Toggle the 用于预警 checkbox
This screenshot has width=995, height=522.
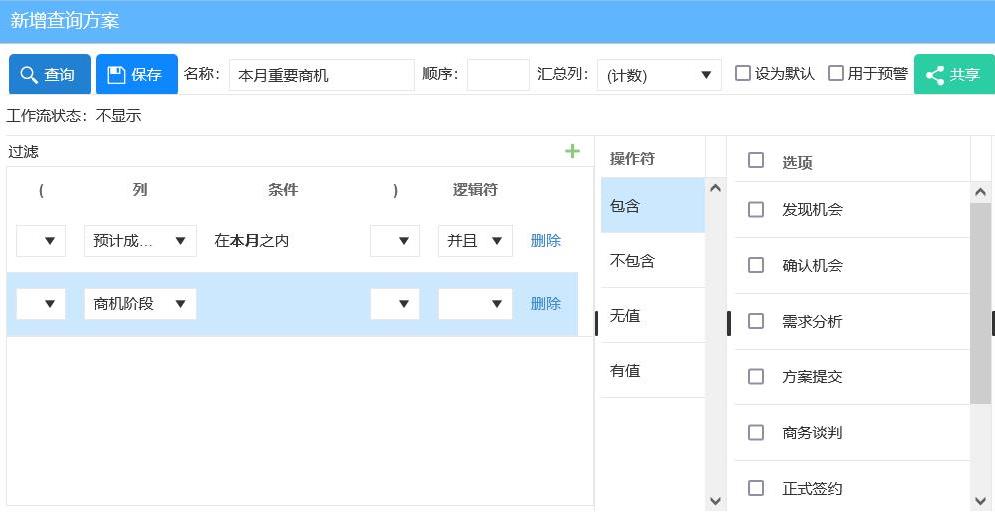pyautogui.click(x=836, y=73)
